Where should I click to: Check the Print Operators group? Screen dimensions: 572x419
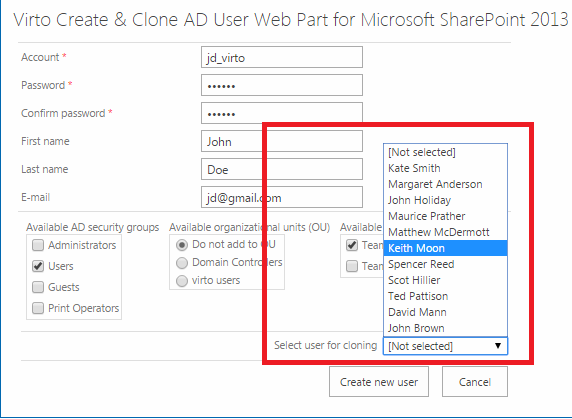[38, 308]
